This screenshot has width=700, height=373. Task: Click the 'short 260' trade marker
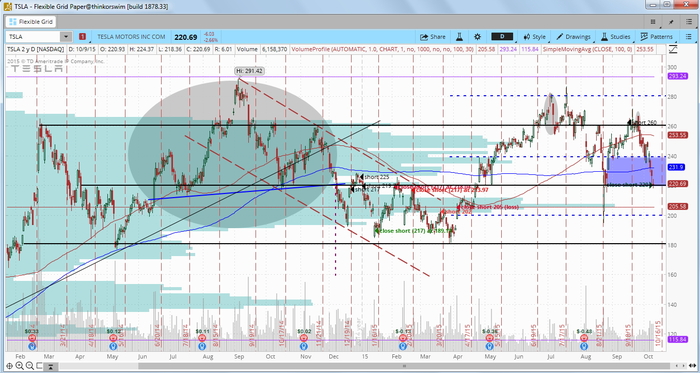[x=642, y=122]
